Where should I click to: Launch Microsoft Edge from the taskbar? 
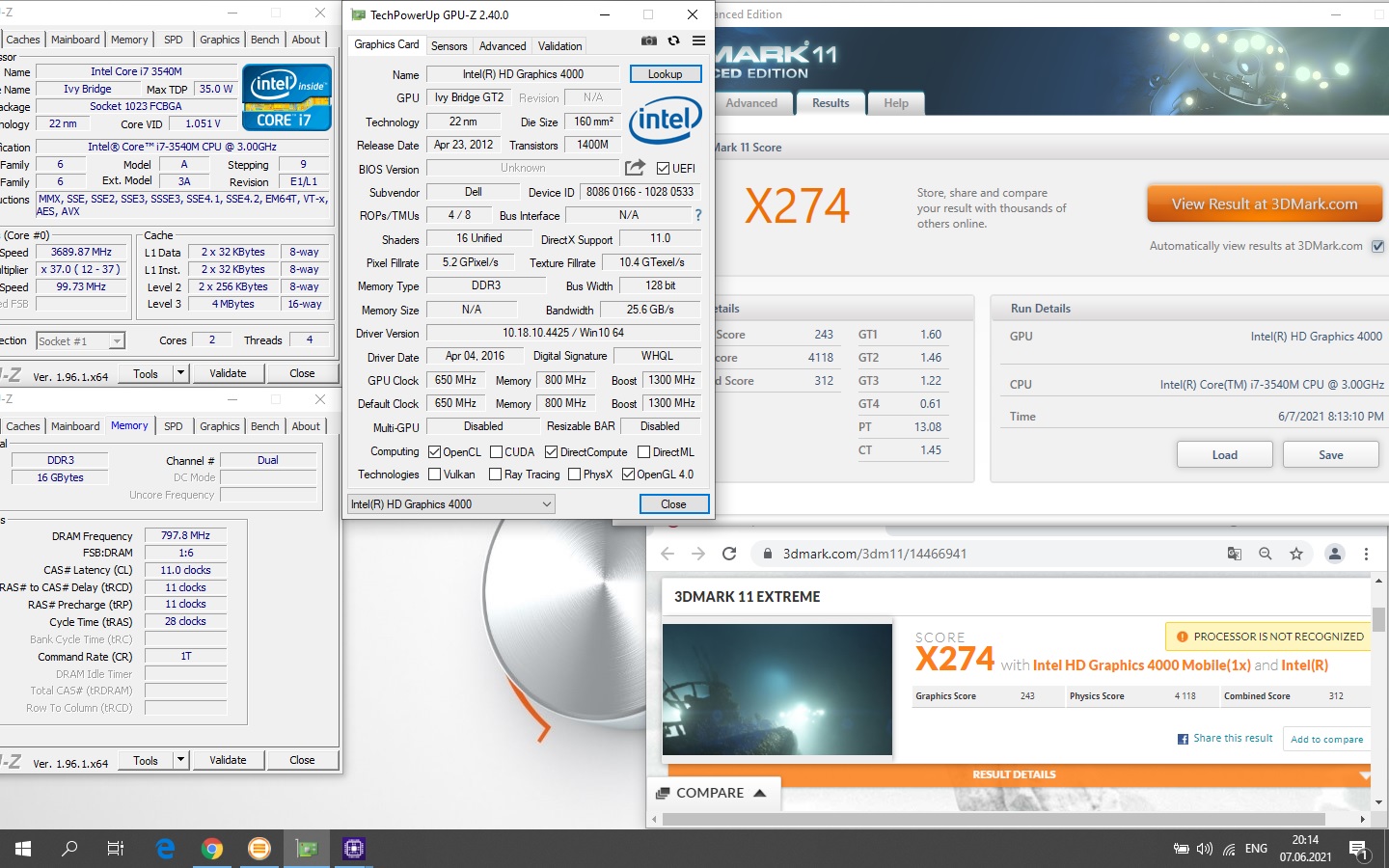(165, 849)
